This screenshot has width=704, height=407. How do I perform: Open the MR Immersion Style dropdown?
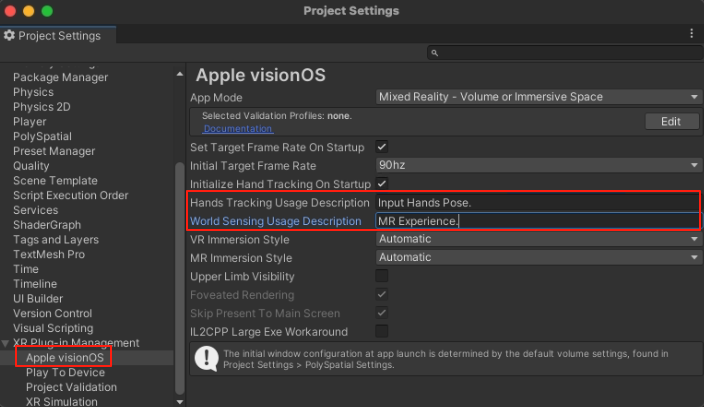pos(538,257)
